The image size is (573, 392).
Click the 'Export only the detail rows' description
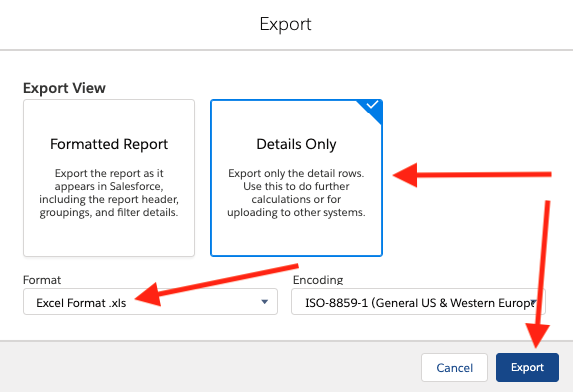pyautogui.click(x=296, y=193)
